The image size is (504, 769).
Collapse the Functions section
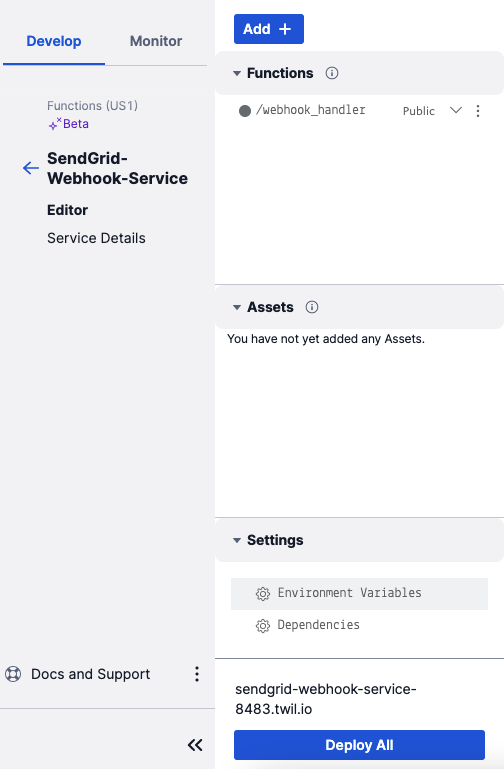point(237,74)
